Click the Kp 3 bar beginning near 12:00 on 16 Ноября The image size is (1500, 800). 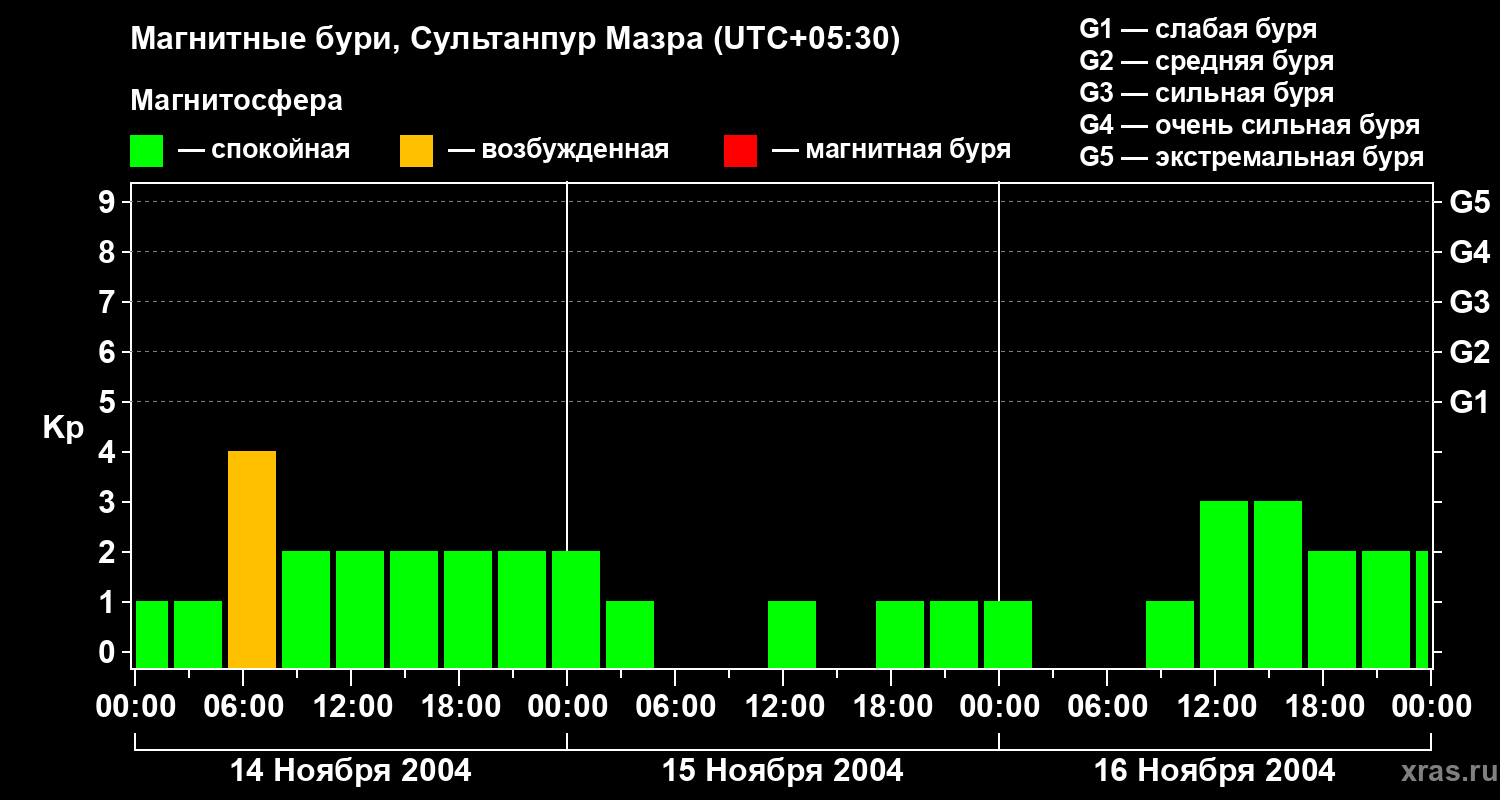[x=1224, y=585]
